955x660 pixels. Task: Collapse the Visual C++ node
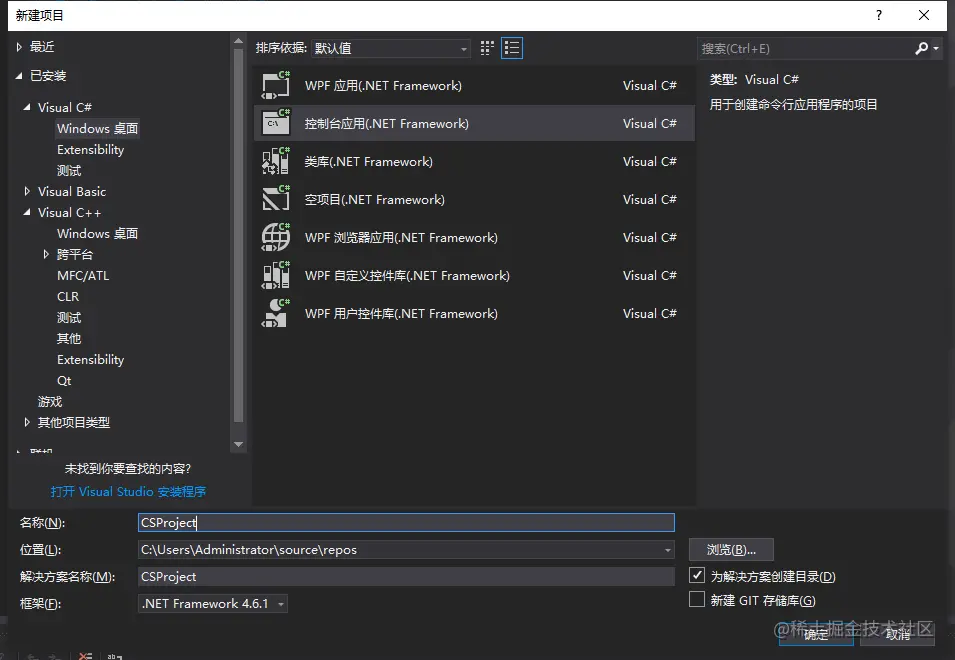point(27,212)
